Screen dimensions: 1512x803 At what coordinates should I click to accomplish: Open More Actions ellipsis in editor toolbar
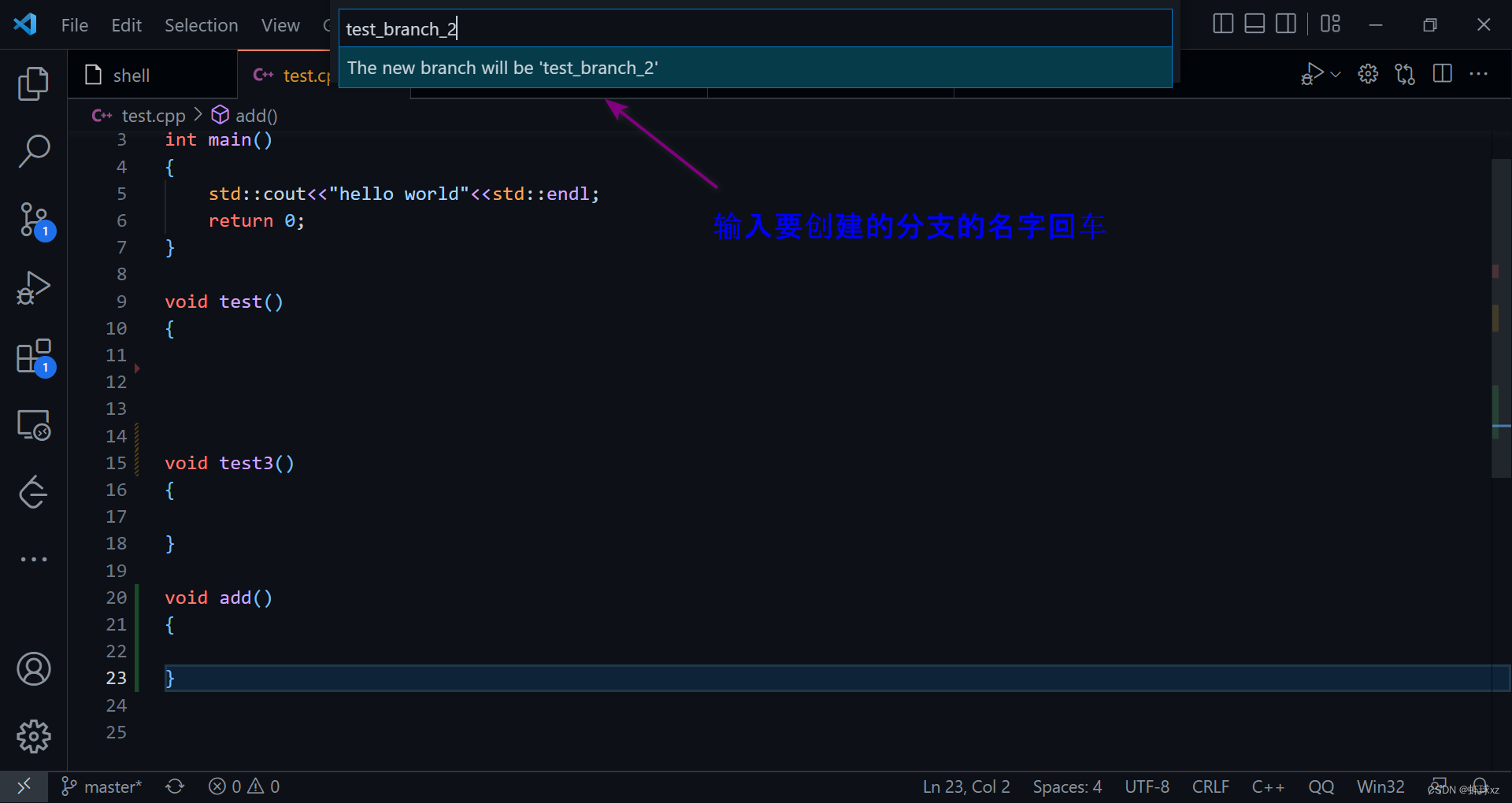tap(1479, 74)
